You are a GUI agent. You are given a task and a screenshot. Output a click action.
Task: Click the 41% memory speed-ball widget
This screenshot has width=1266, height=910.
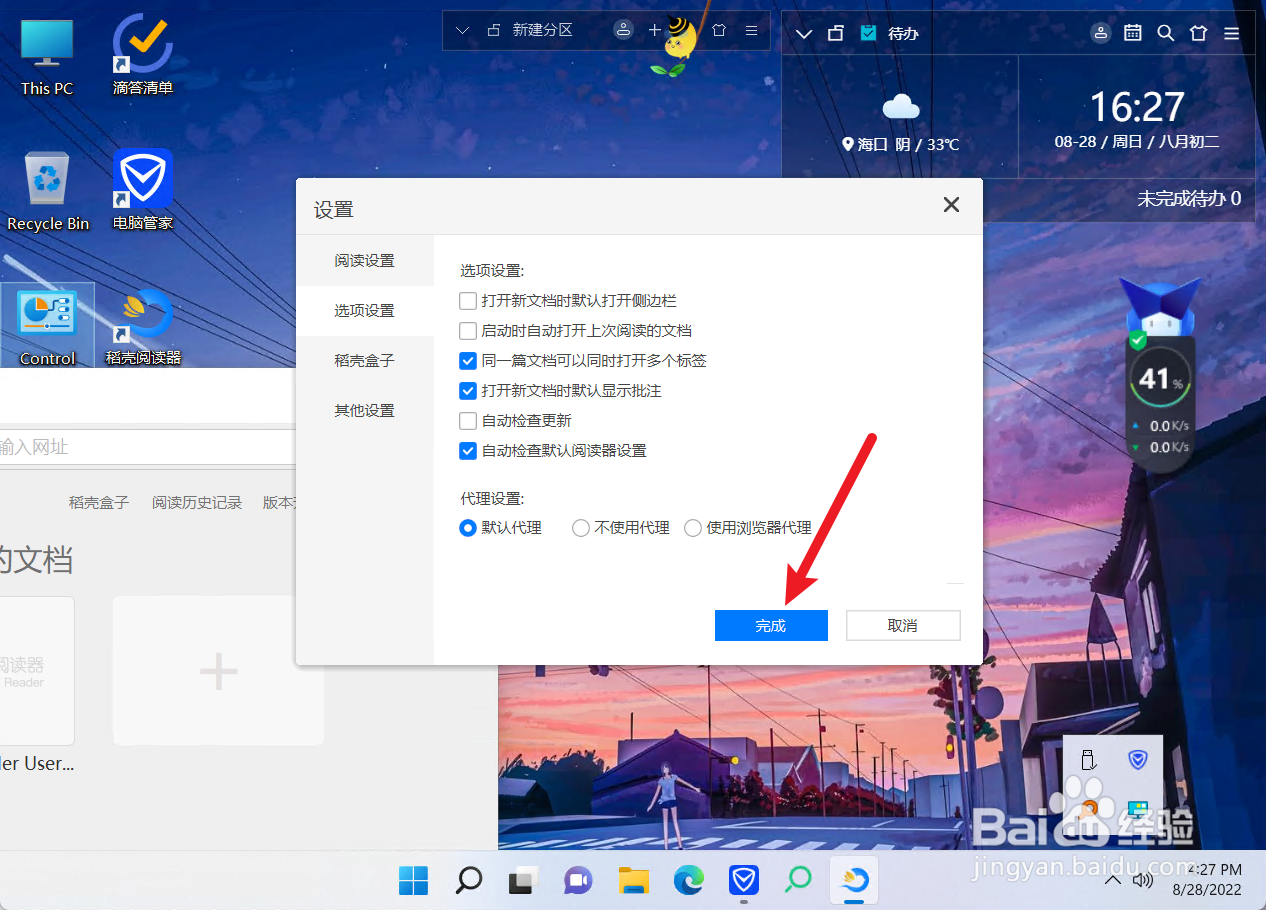click(x=1158, y=379)
